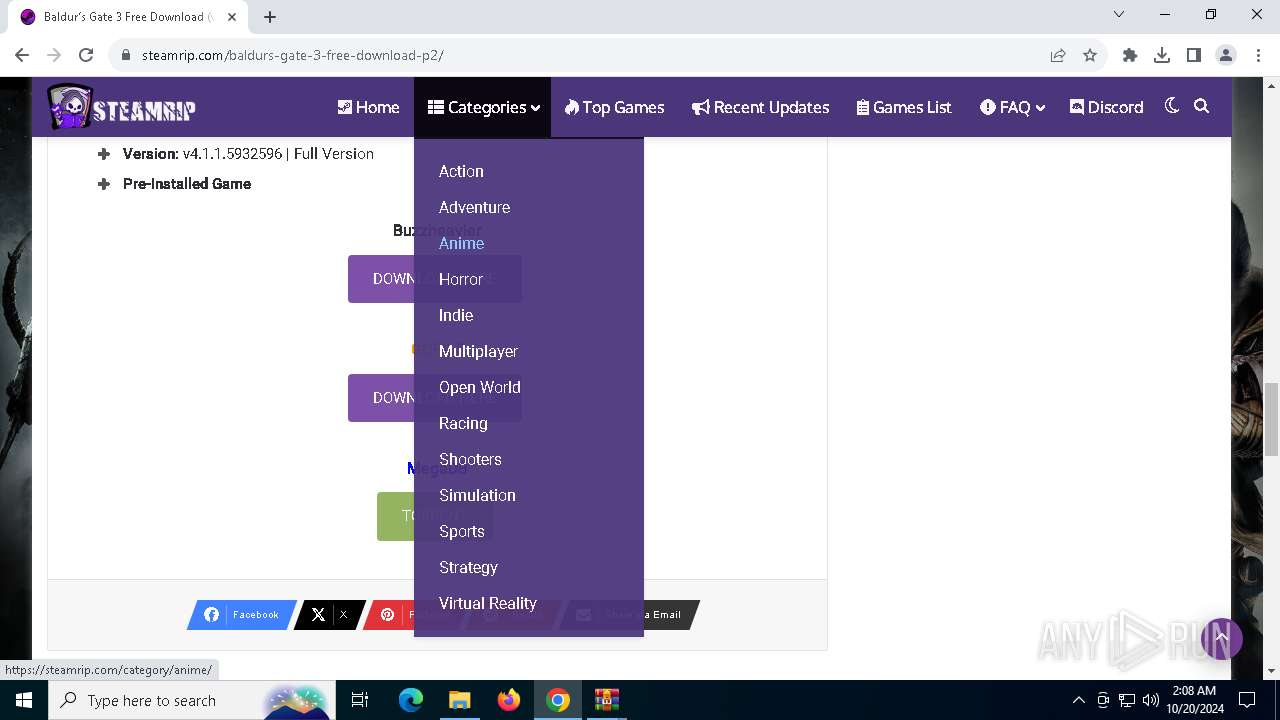Viewport: 1280px width, 720px height.
Task: Open WinRAR from taskbar
Action: (x=607, y=700)
